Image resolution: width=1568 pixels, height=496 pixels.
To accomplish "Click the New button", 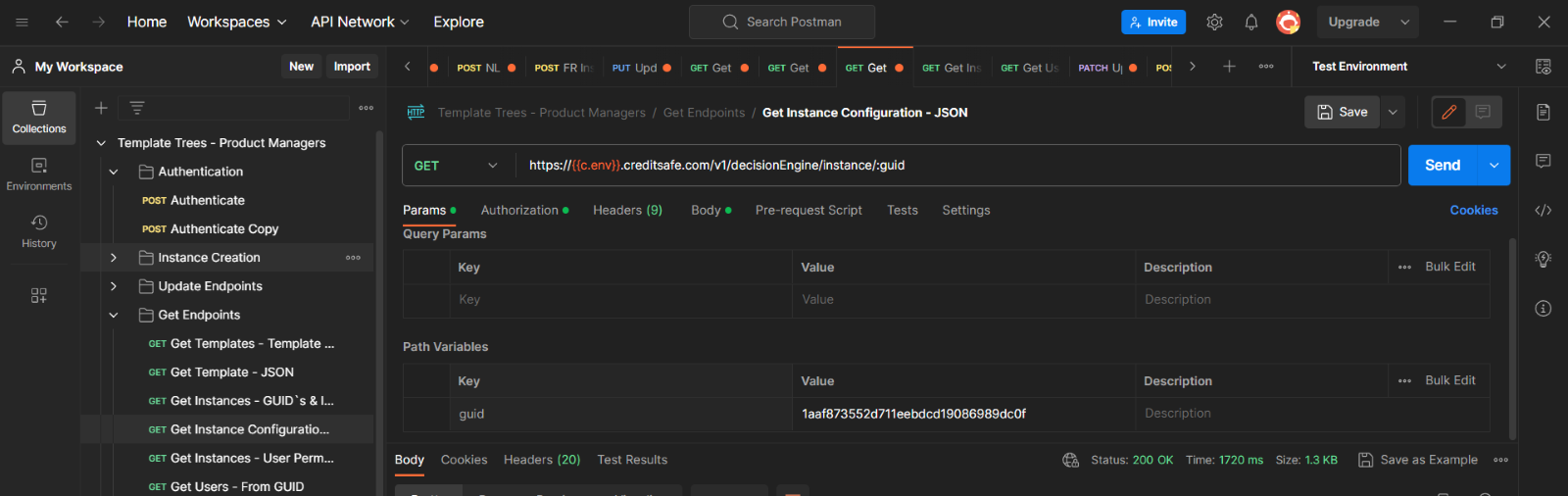I will coord(301,67).
